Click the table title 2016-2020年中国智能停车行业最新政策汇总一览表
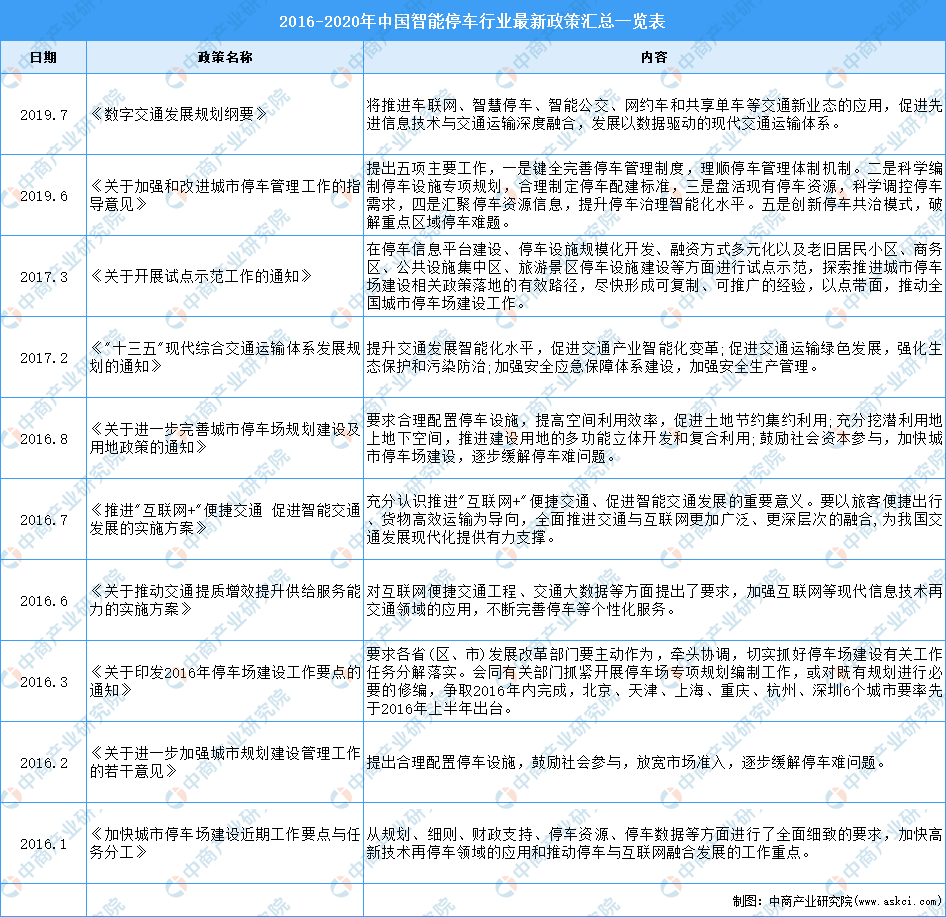This screenshot has width=946, height=917. (x=472, y=22)
